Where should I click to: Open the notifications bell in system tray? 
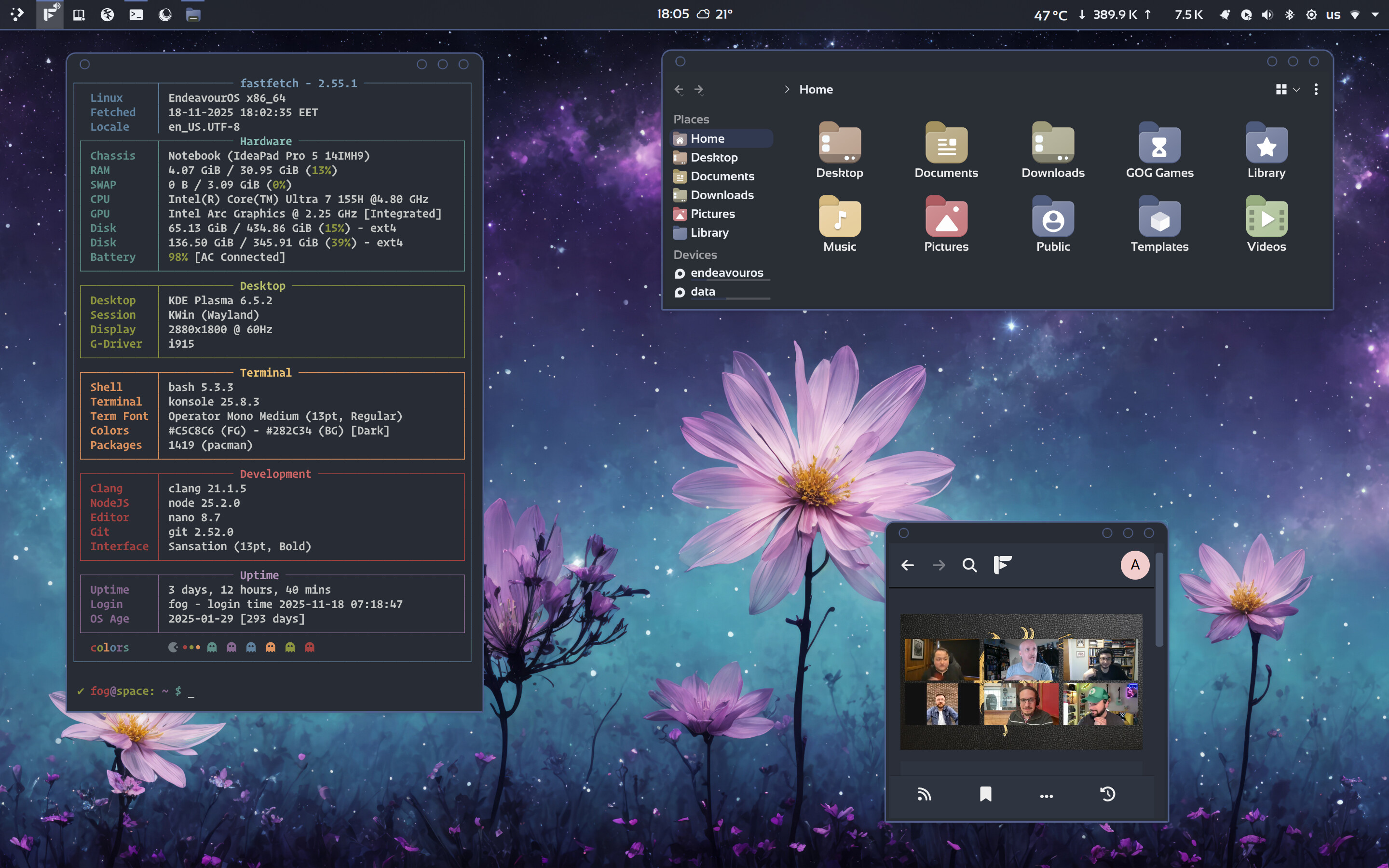[1224, 15]
